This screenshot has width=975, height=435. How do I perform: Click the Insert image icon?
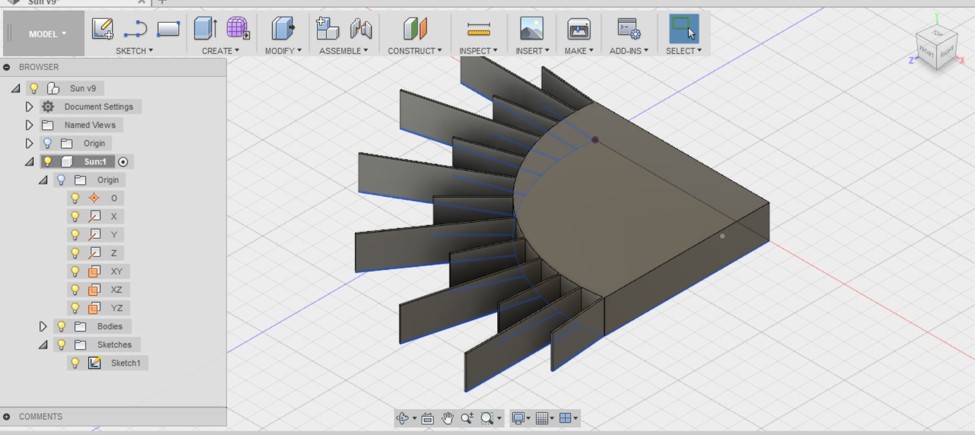(x=531, y=29)
